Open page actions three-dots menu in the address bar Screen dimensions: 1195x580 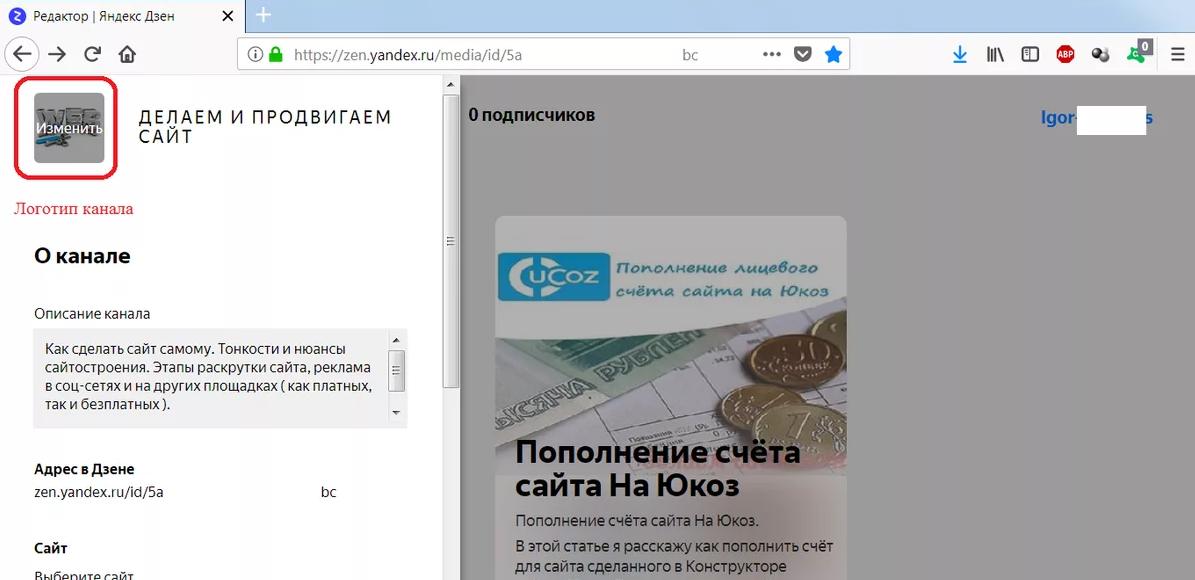tap(772, 54)
